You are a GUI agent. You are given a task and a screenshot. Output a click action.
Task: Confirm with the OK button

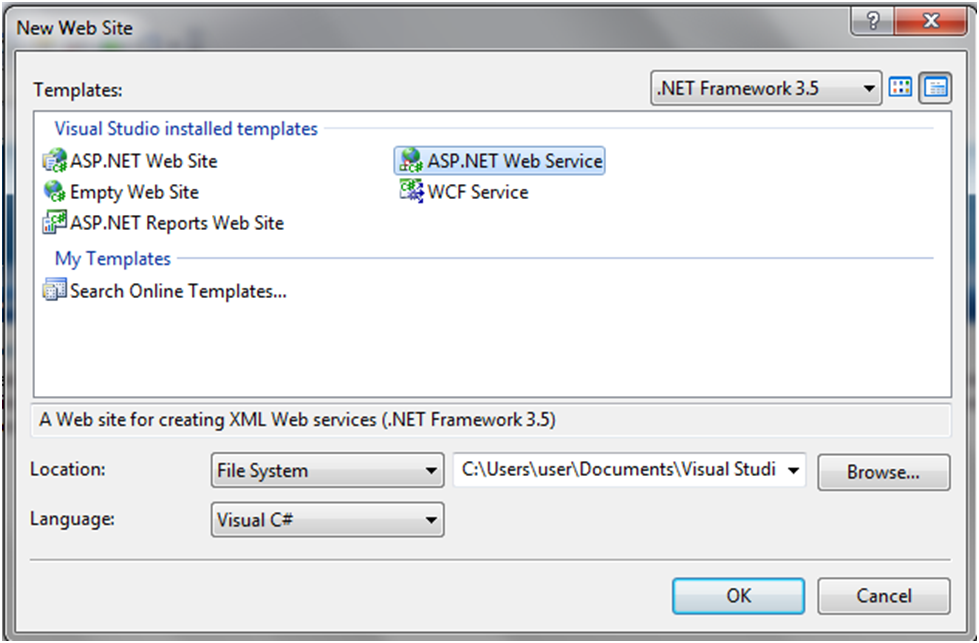point(738,596)
